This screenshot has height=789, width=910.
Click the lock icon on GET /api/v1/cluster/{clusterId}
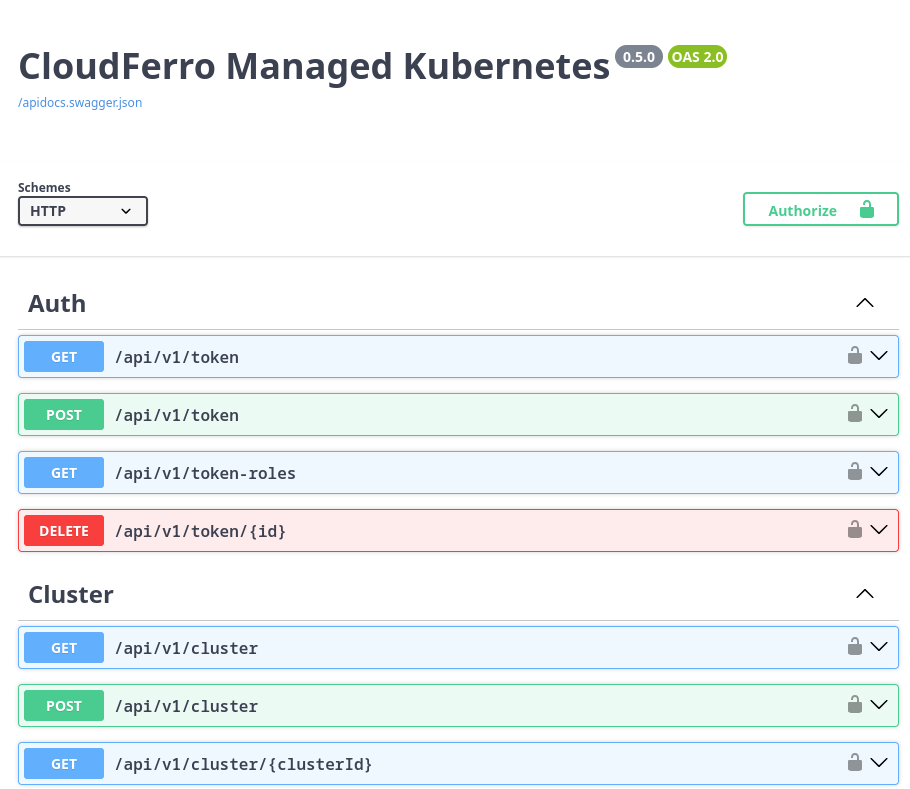(855, 763)
